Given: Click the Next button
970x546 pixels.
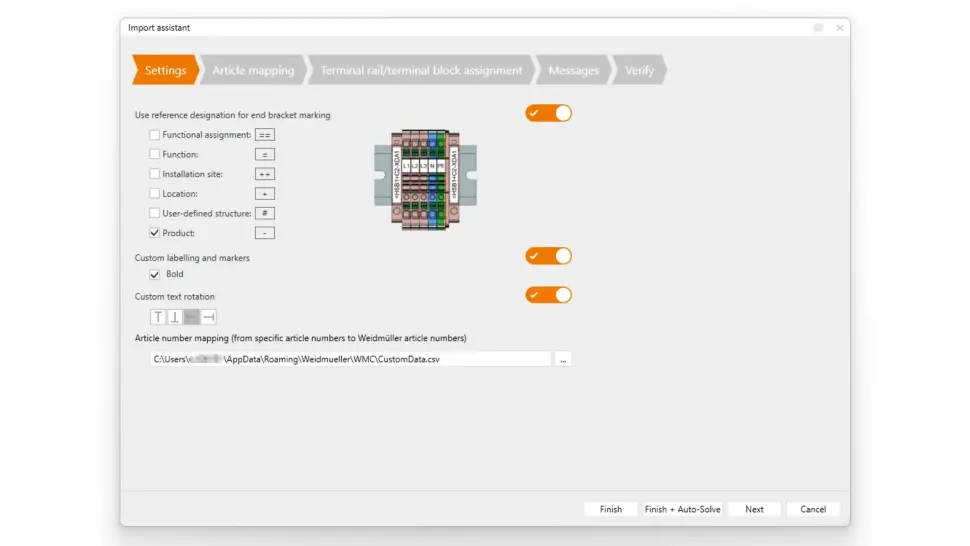Looking at the screenshot, I should click(x=754, y=509).
